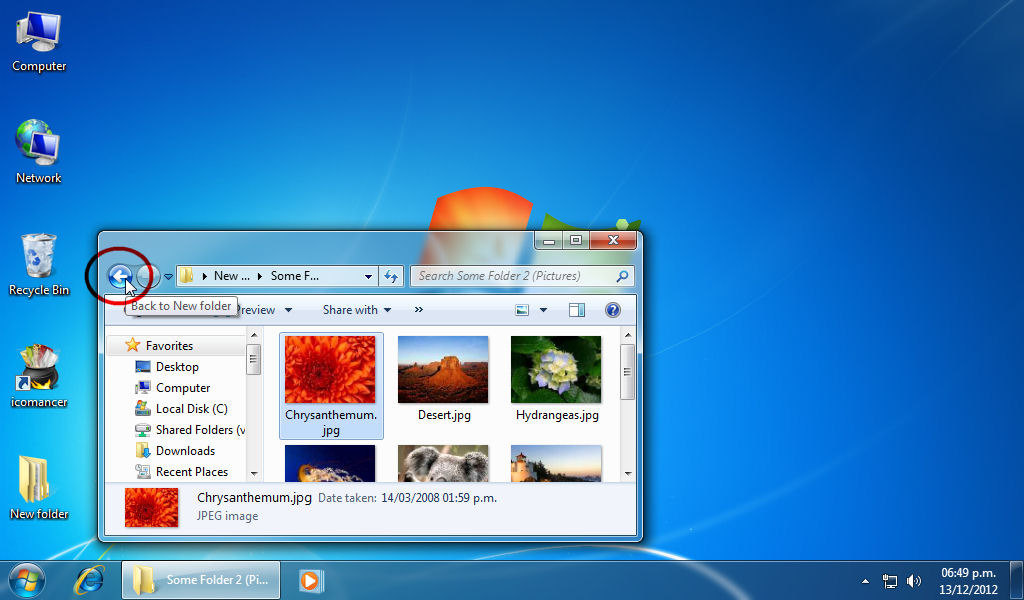
Task: Click the "JPEG image" type label
Action: 227,516
